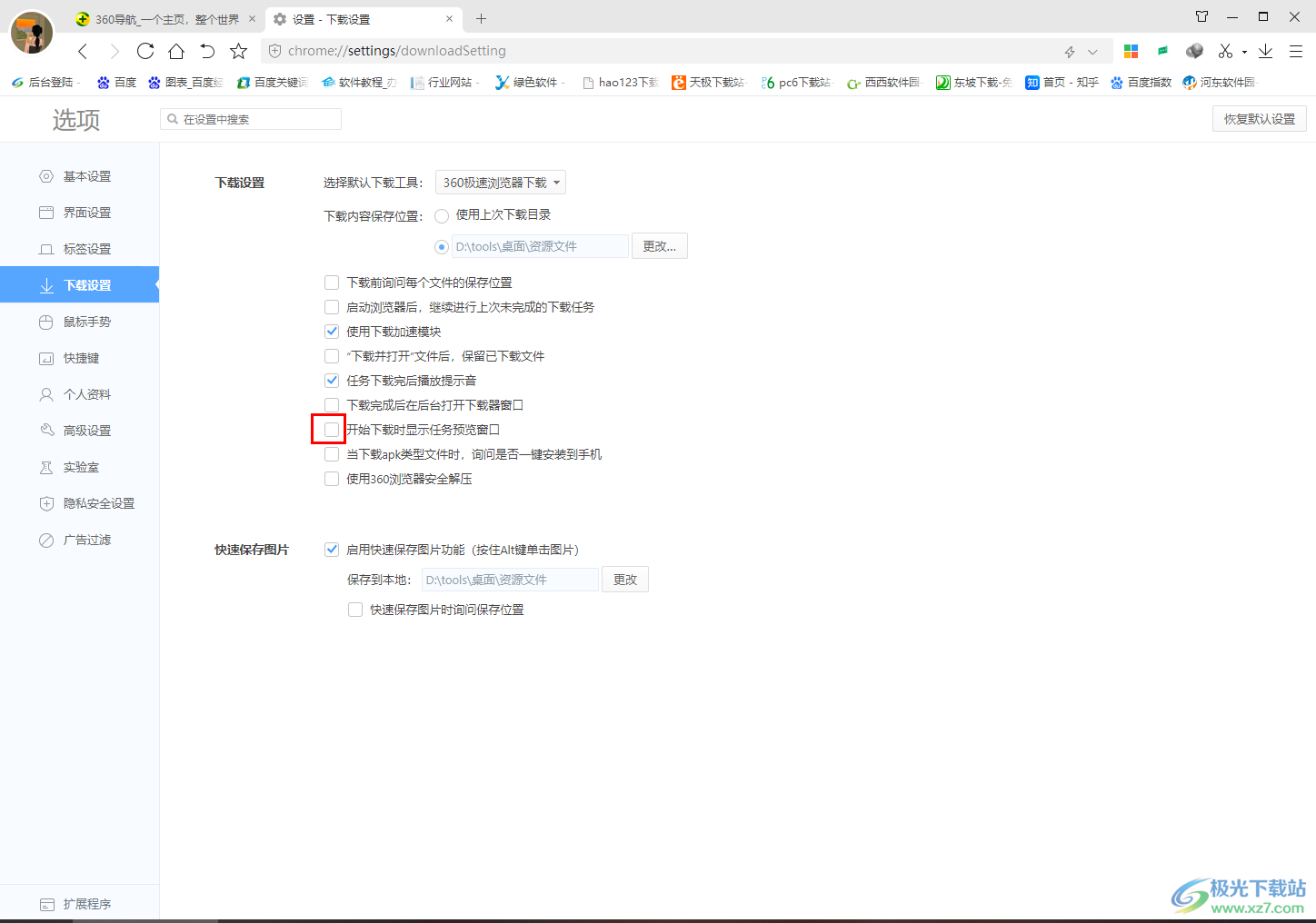1316x923 pixels.
Task: Open 软件教程 bookmark folder
Action: click(359, 83)
